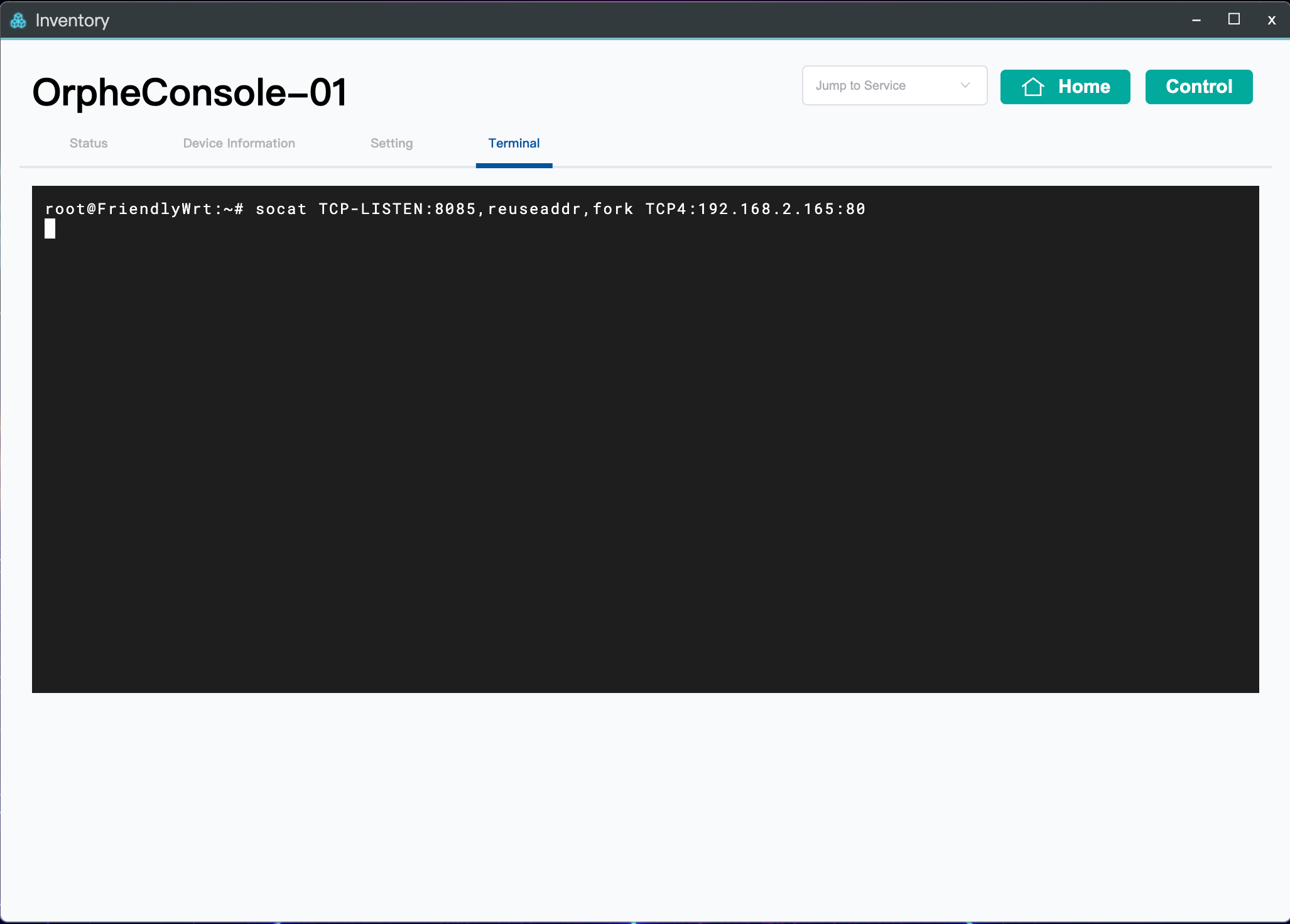Screen dimensions: 1290x924
Task: Select the Setting tab
Action: coord(391,143)
